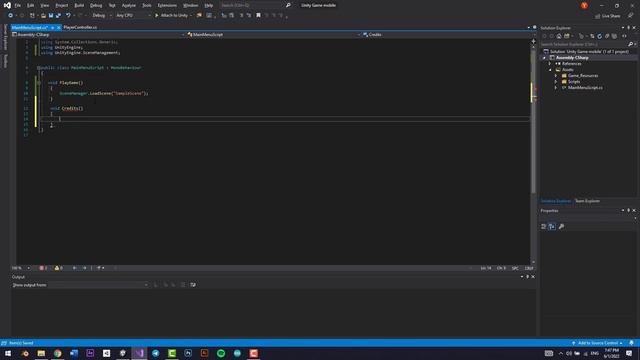Open Telegram from the taskbar
The width and height of the screenshot is (640, 360).
156,353
